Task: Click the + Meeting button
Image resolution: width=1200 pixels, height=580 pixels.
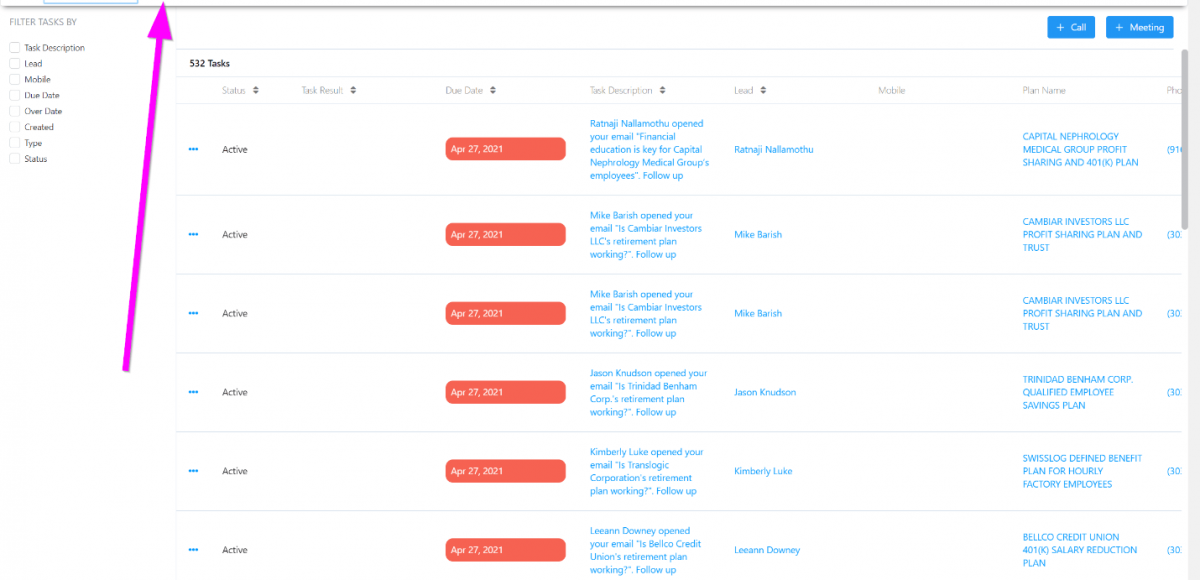Action: (1139, 27)
